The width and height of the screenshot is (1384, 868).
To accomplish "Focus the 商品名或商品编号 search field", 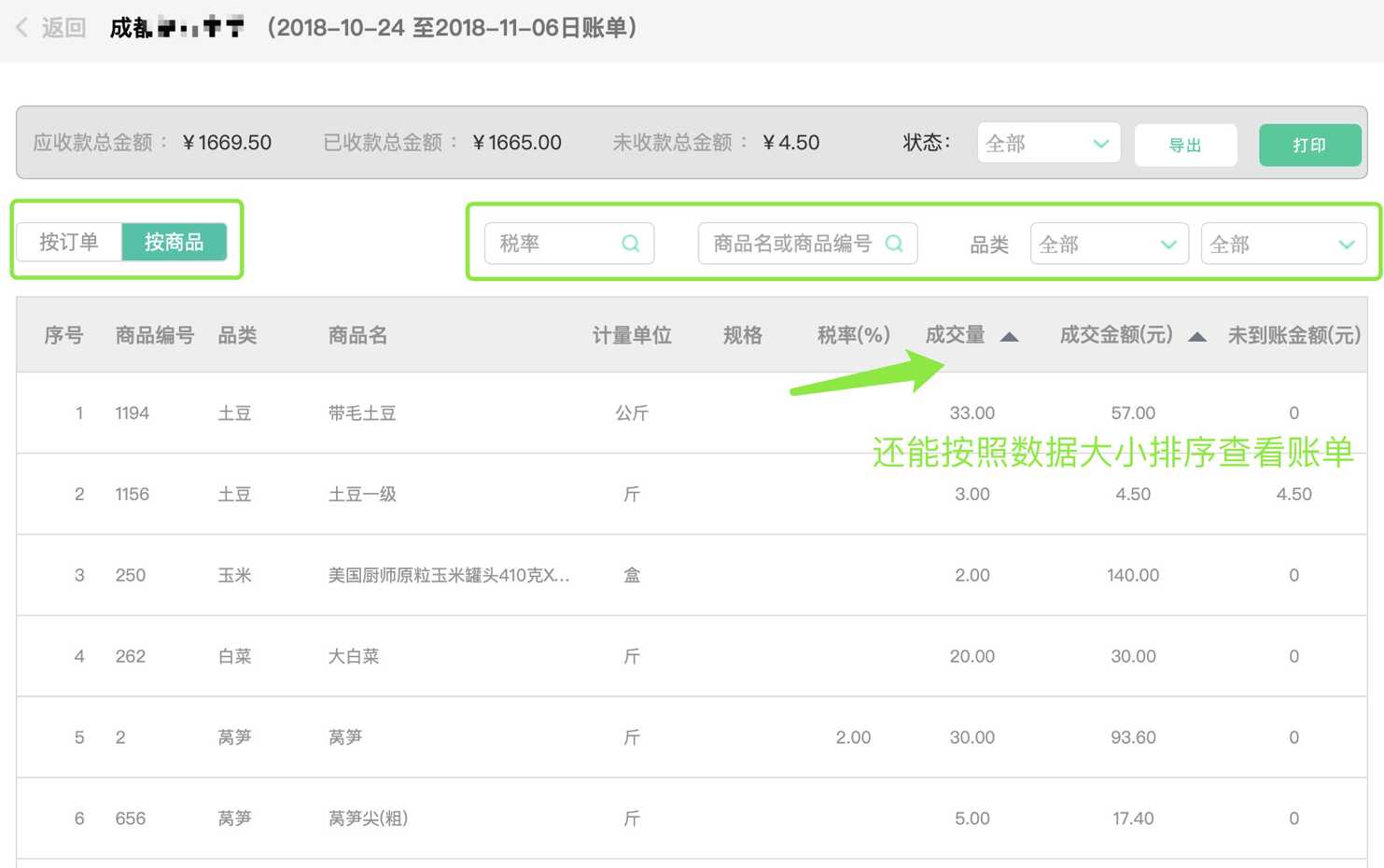I will tap(793, 244).
